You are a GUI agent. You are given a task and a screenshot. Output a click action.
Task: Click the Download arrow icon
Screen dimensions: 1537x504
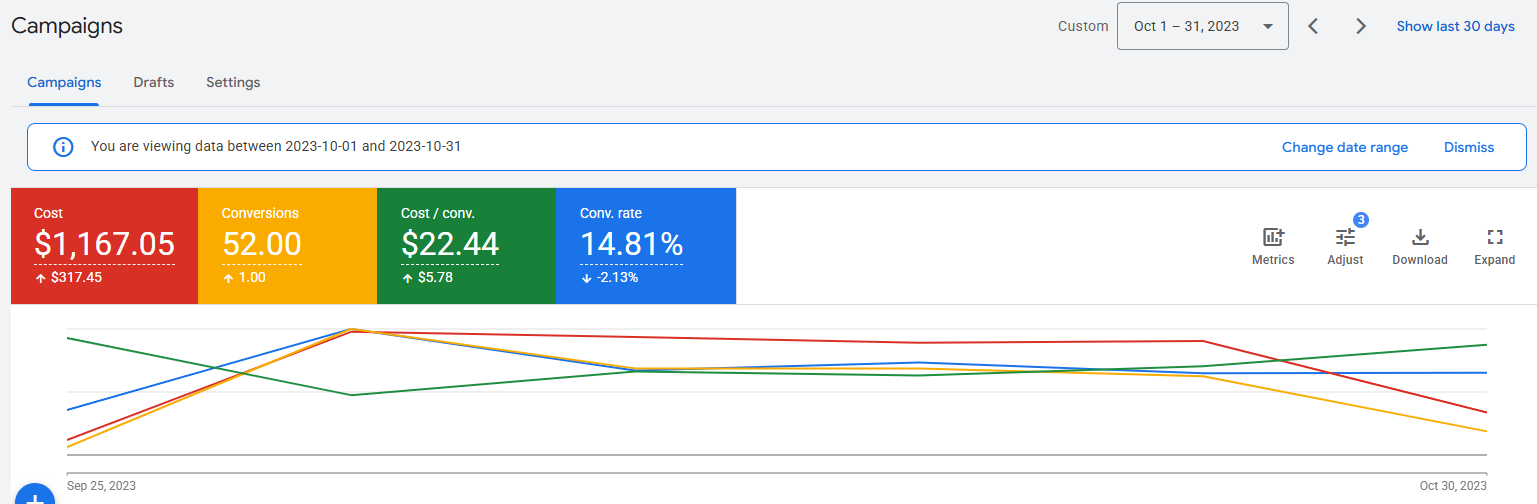pos(1420,237)
